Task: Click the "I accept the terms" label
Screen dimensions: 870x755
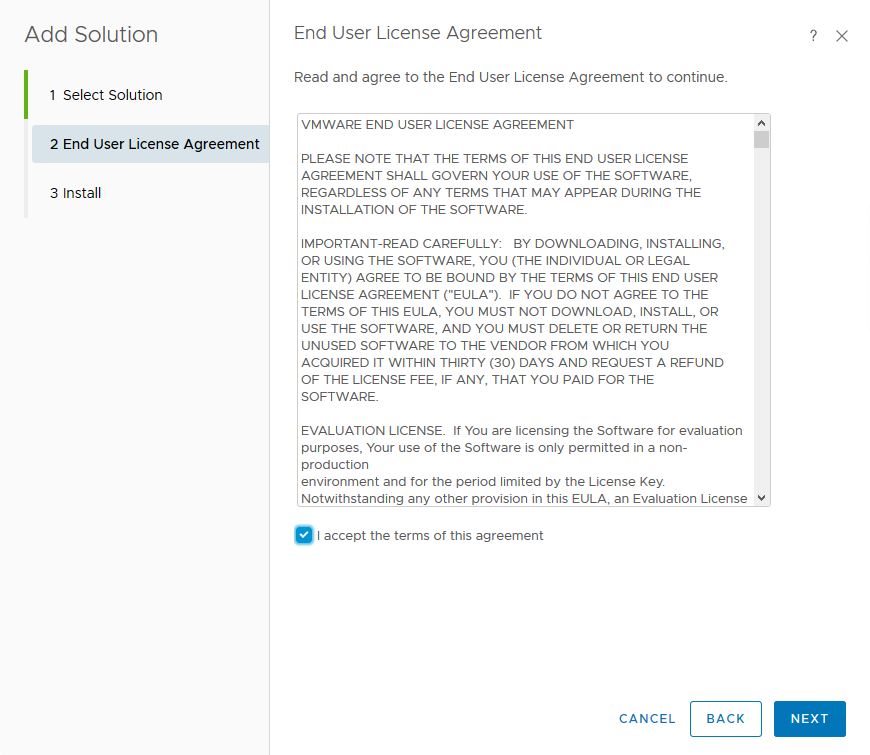Action: (x=430, y=536)
